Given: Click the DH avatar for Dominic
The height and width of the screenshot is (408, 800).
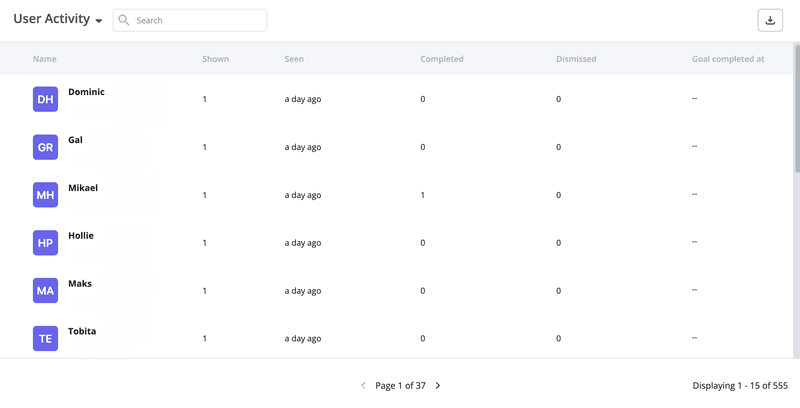Looking at the screenshot, I should 45,99.
